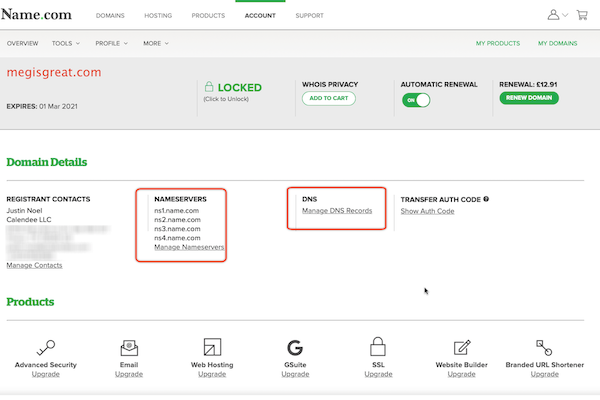Expand the Profile dropdown menu
Screen dimensions: 600x400
coord(111,43)
